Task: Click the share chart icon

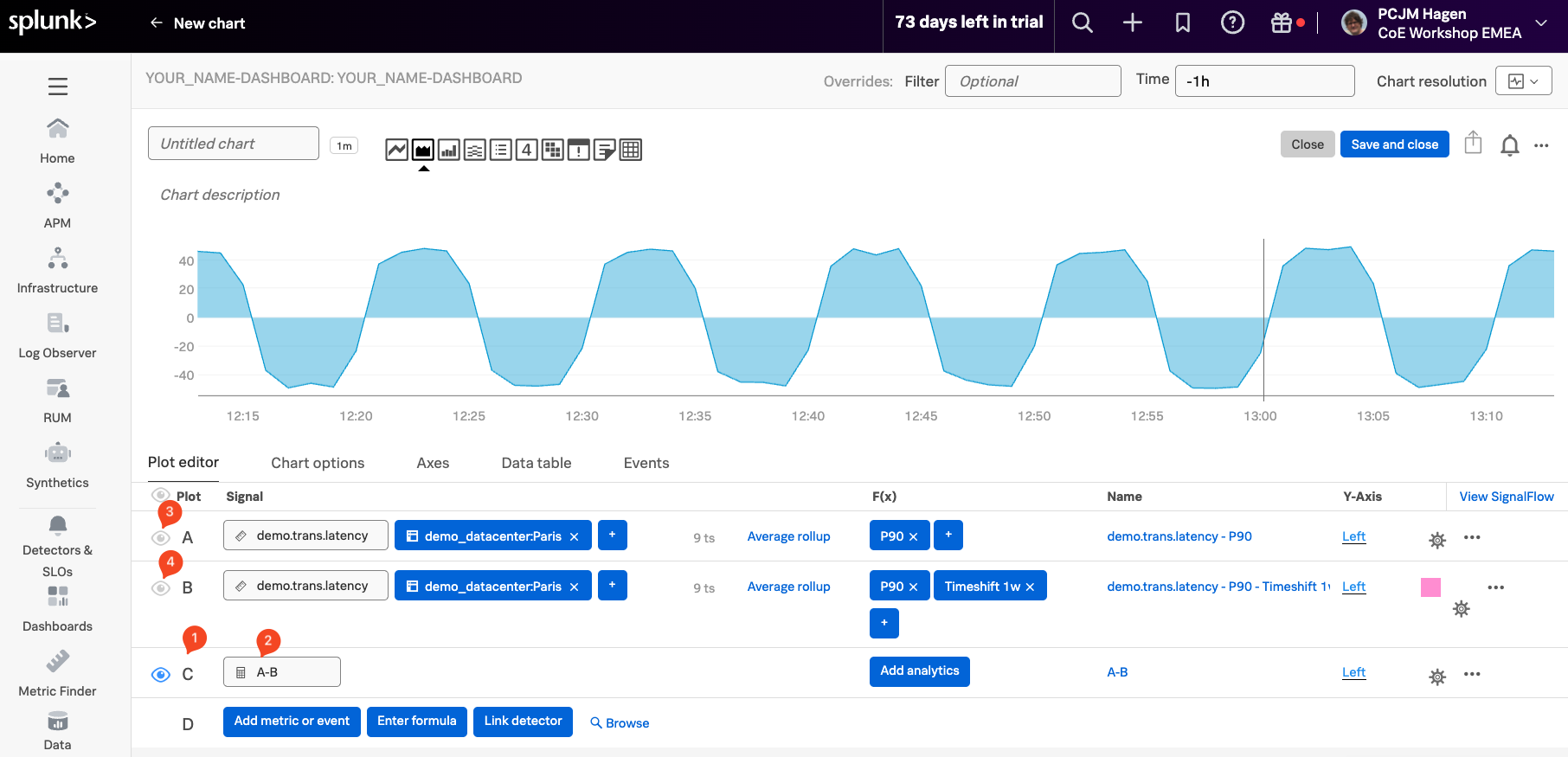Action: tap(1473, 144)
